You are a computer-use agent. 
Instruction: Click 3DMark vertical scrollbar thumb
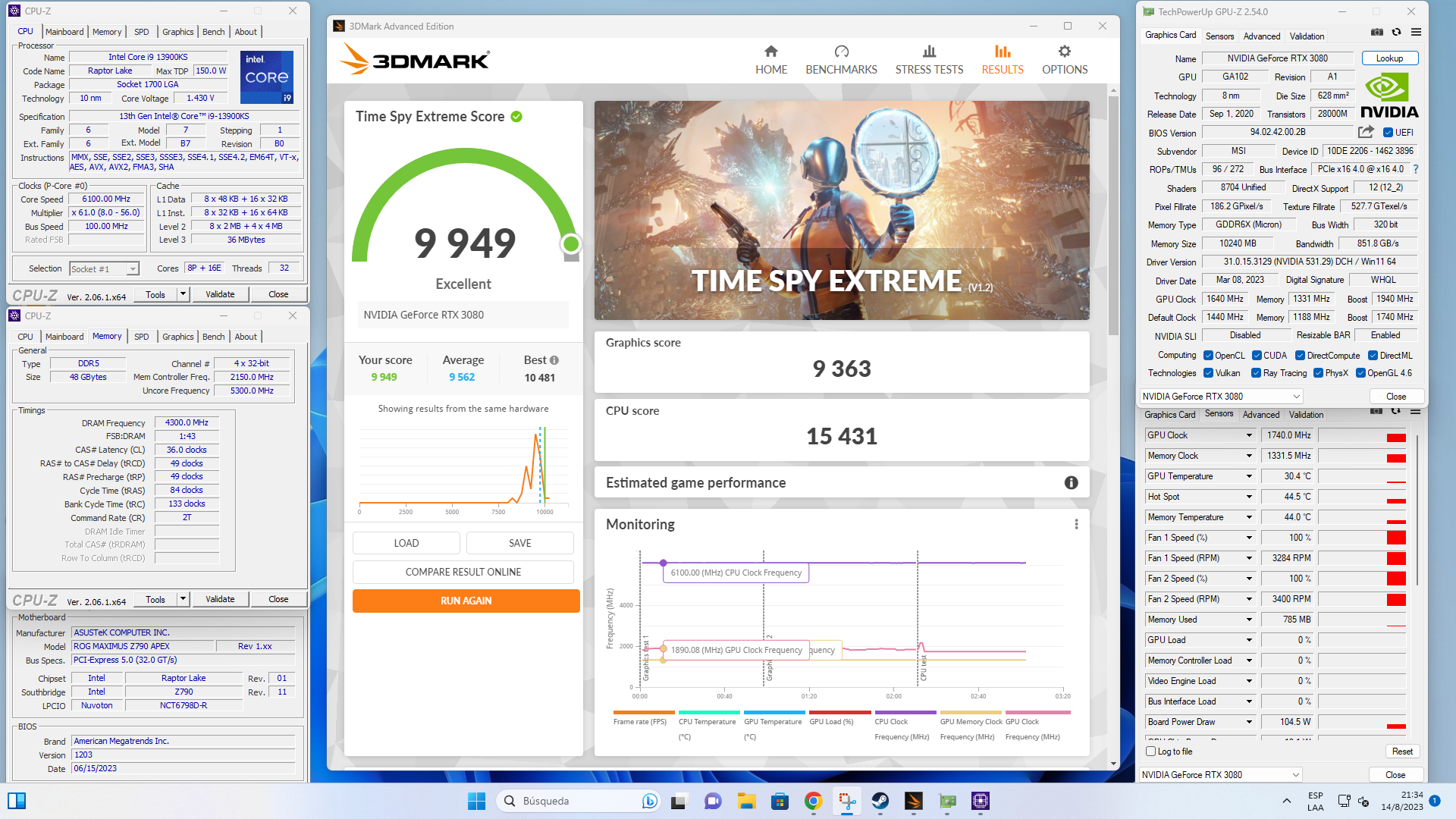coord(1113,215)
